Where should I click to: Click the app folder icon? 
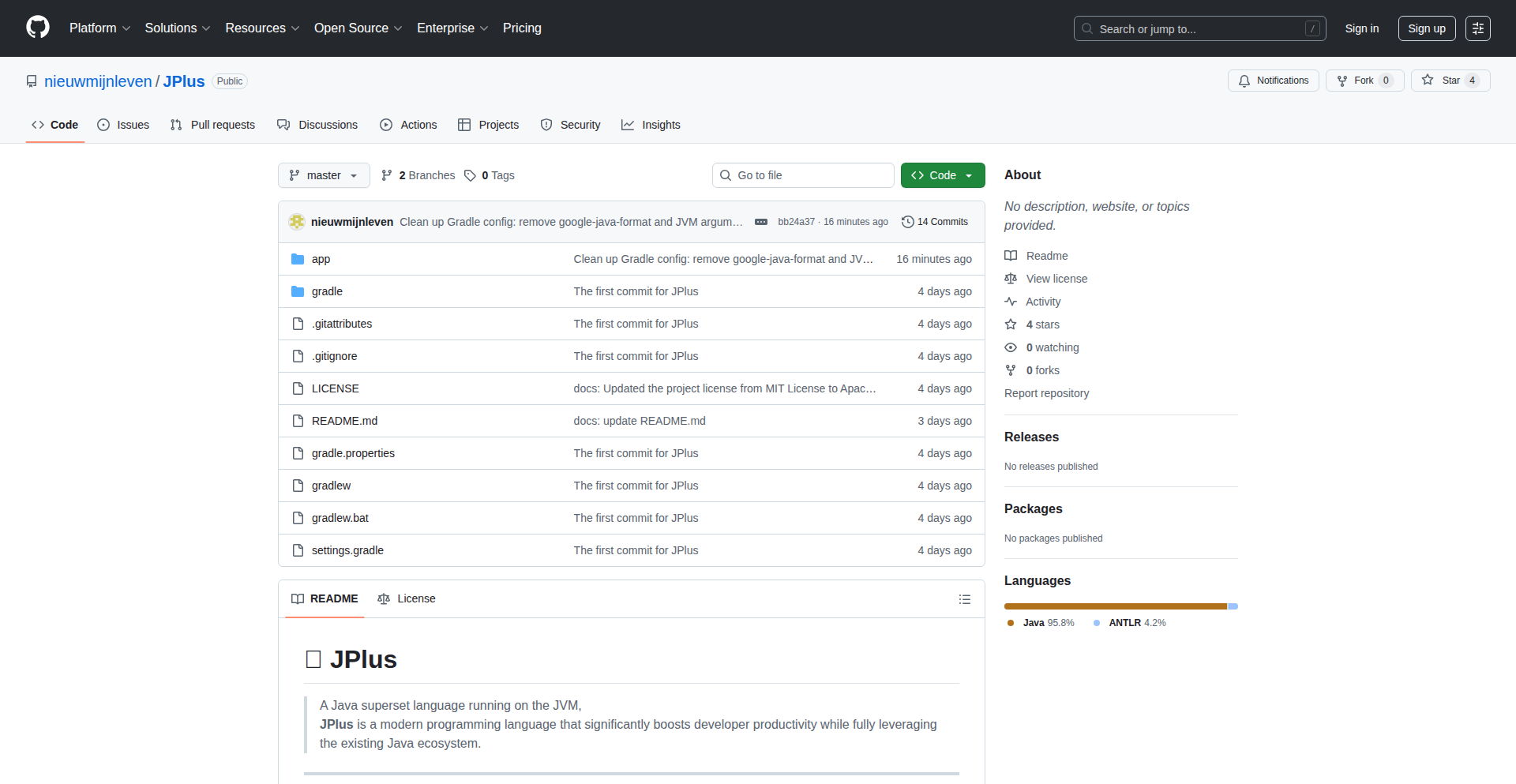pos(298,259)
